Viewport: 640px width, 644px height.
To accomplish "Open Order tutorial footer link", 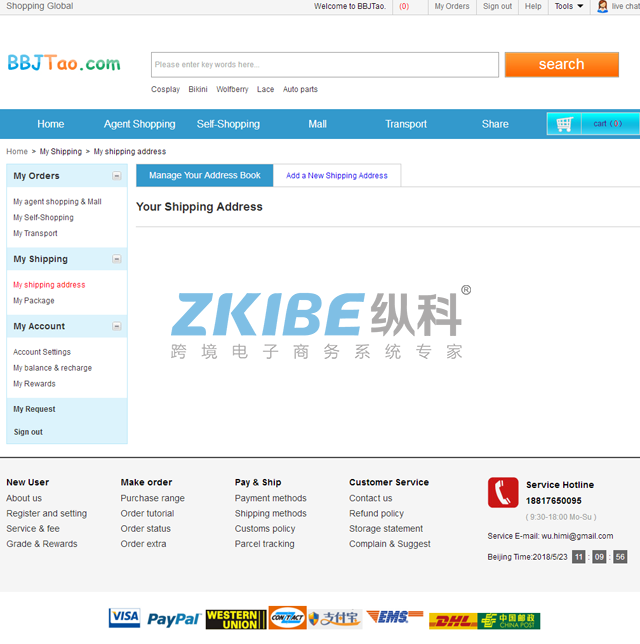I will click(147, 513).
